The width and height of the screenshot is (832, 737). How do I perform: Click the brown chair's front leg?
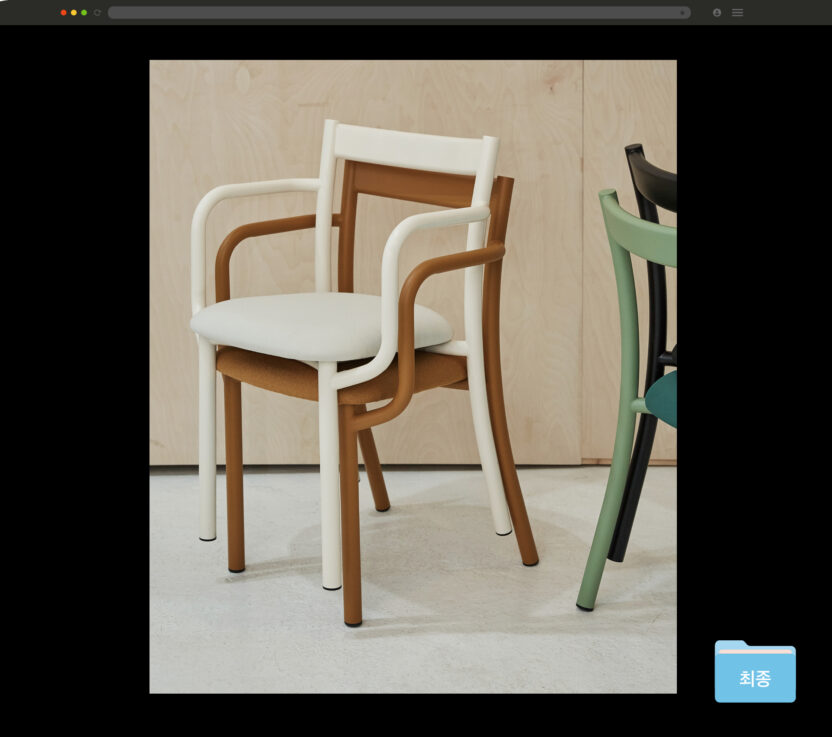[350, 520]
